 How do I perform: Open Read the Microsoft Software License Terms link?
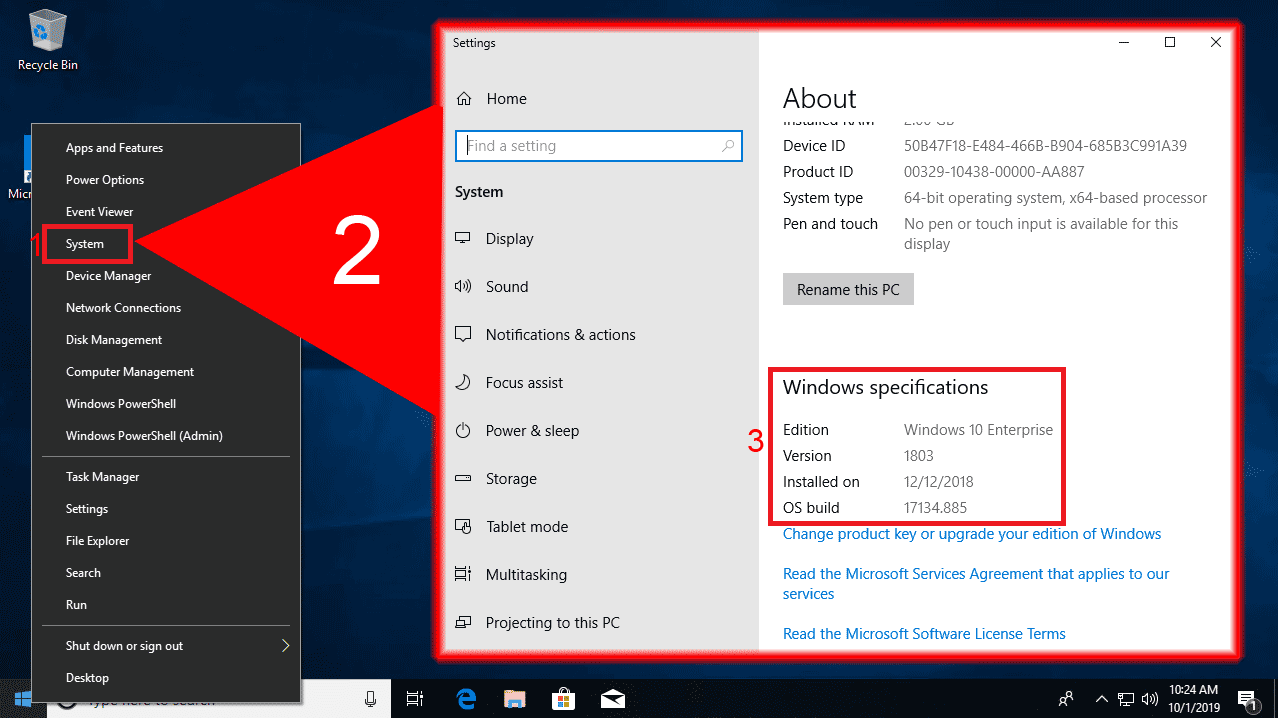(923, 633)
